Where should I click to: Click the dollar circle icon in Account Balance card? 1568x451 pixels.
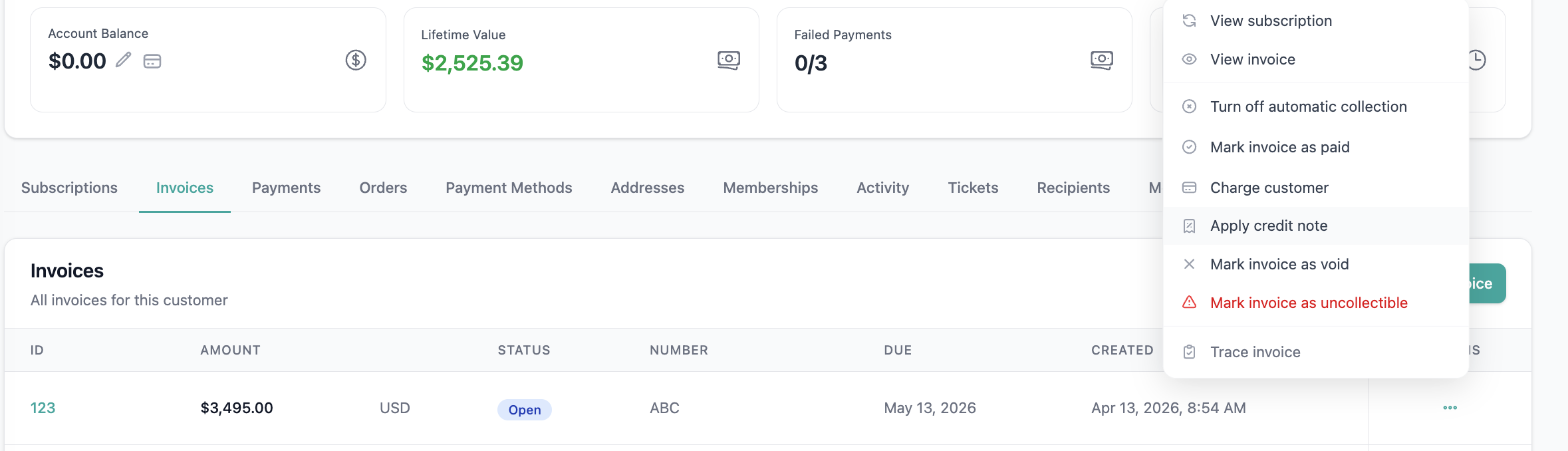[x=356, y=61]
